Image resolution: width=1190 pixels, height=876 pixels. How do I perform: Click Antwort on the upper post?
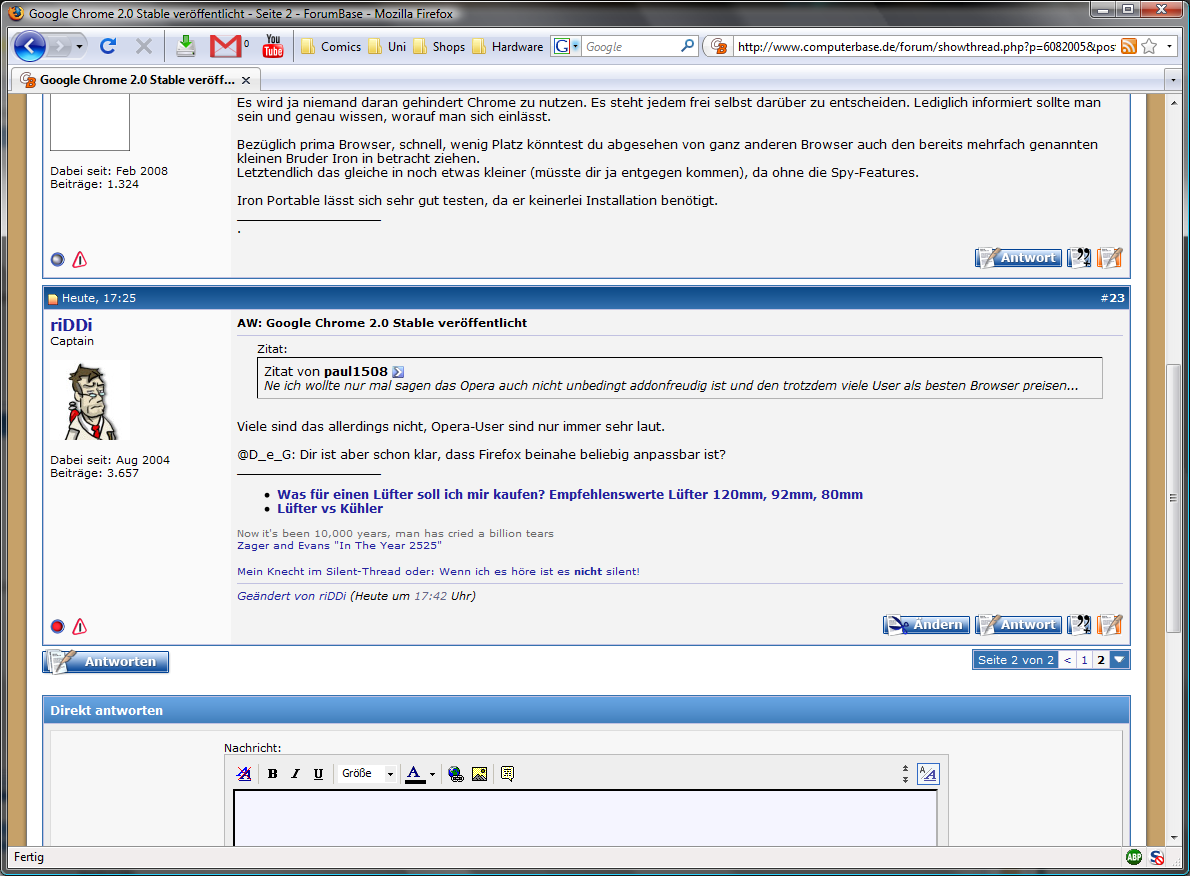pos(1018,258)
